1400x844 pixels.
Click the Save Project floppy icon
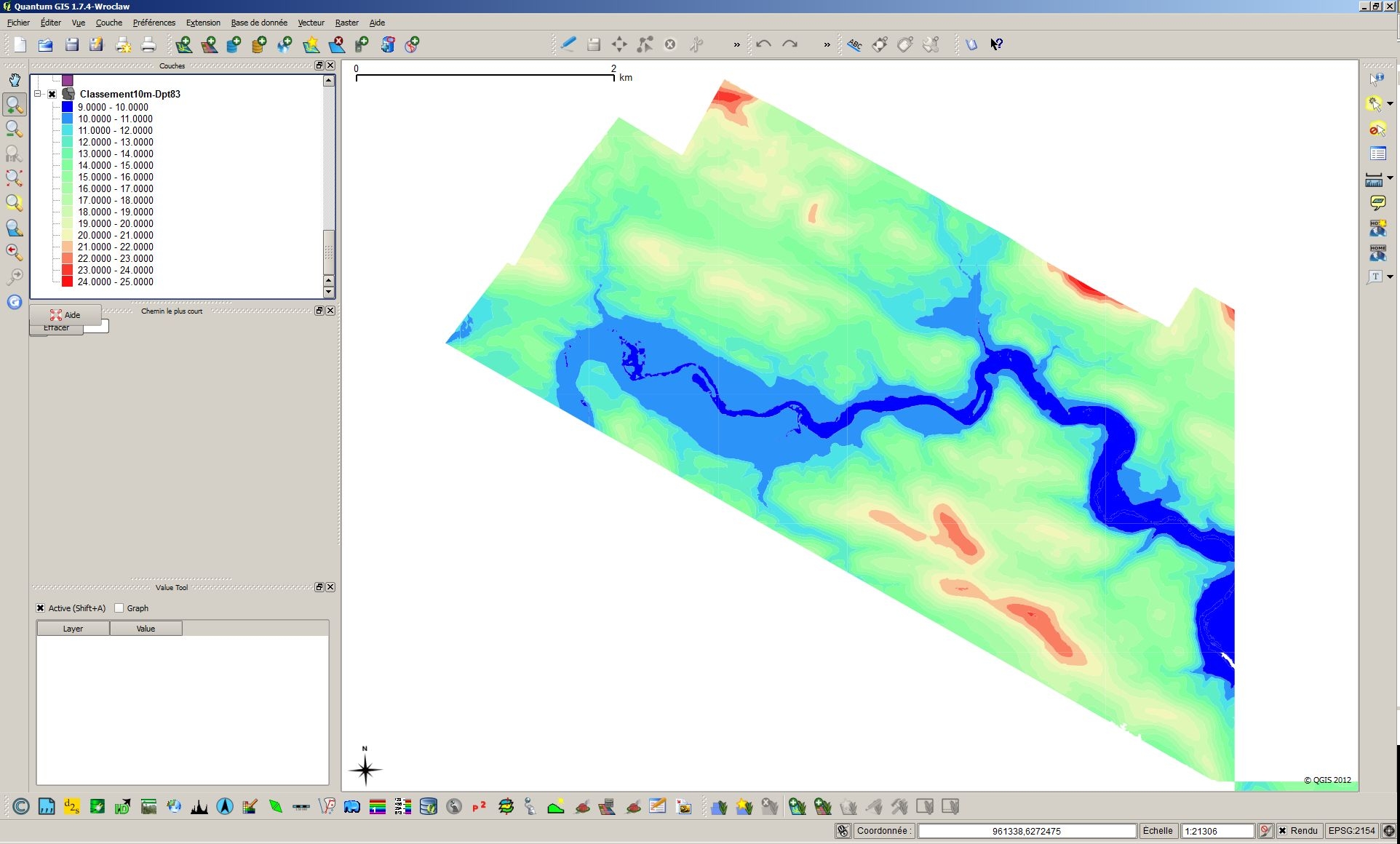click(x=71, y=44)
